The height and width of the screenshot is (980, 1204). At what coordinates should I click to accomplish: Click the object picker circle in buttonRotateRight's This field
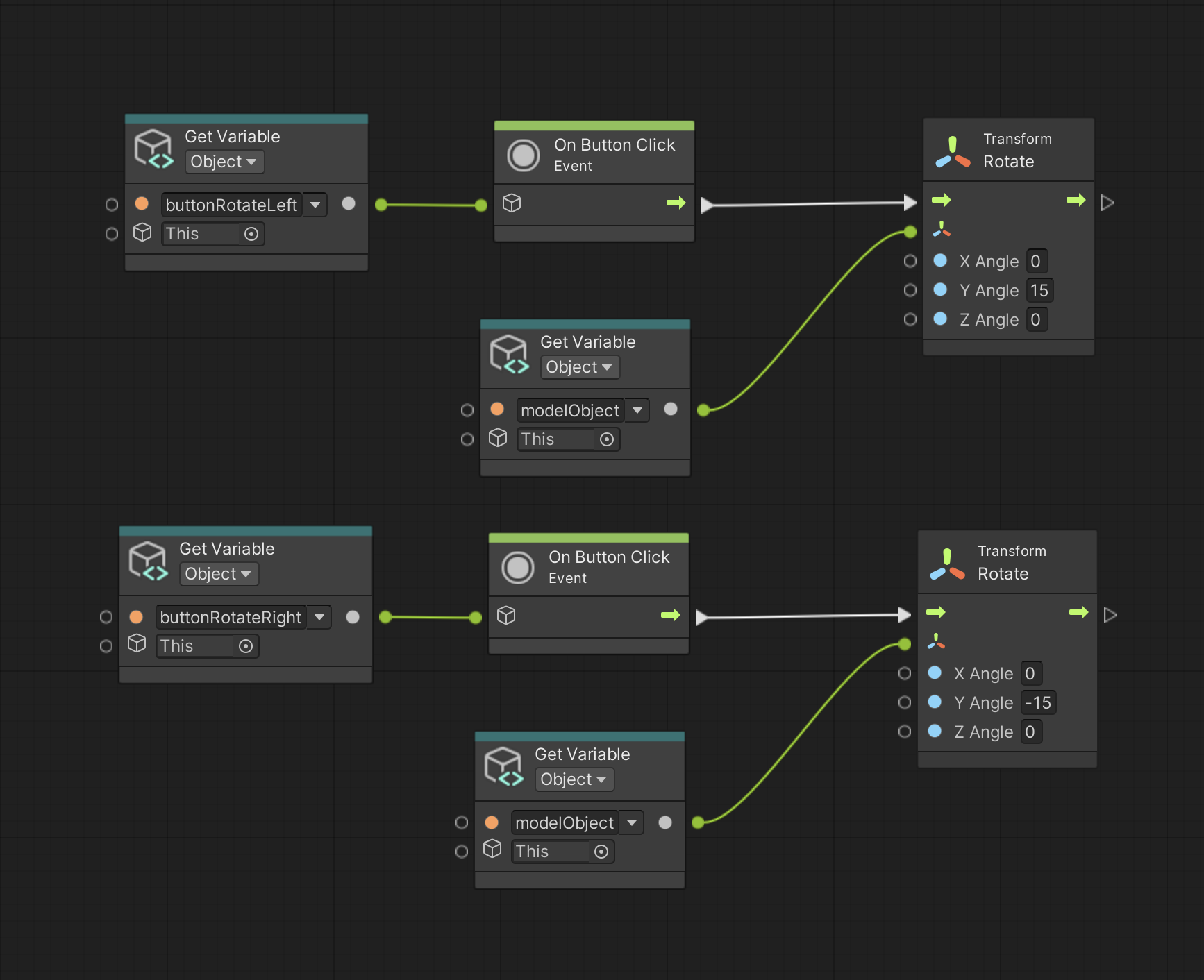tap(245, 646)
